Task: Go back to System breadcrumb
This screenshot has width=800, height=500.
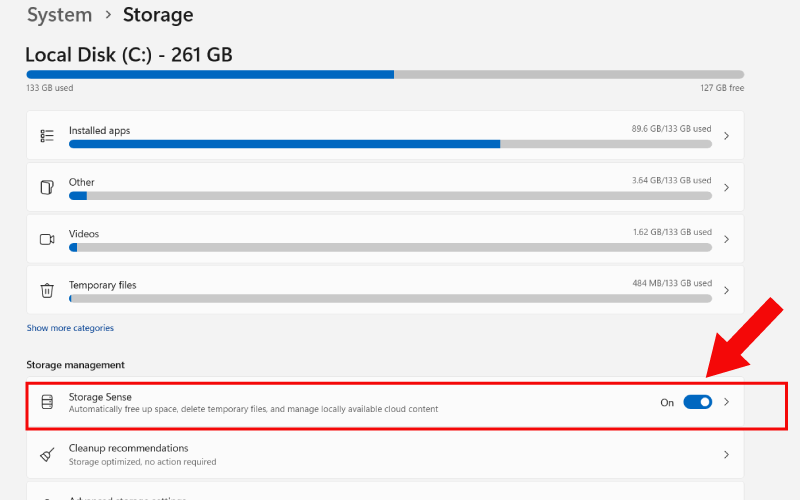Action: pos(59,15)
